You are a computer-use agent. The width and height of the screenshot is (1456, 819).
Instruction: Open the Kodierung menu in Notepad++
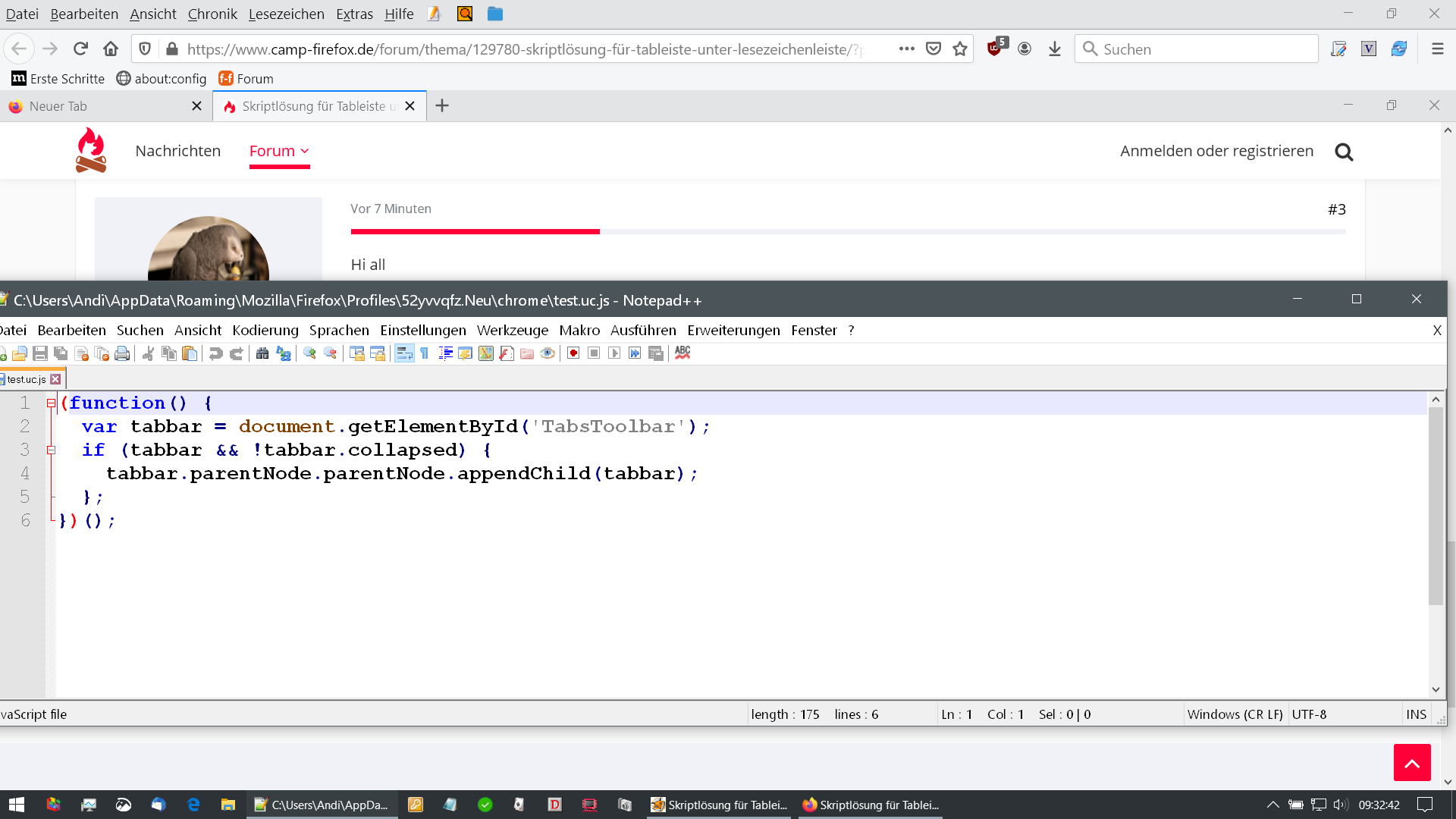click(x=265, y=330)
